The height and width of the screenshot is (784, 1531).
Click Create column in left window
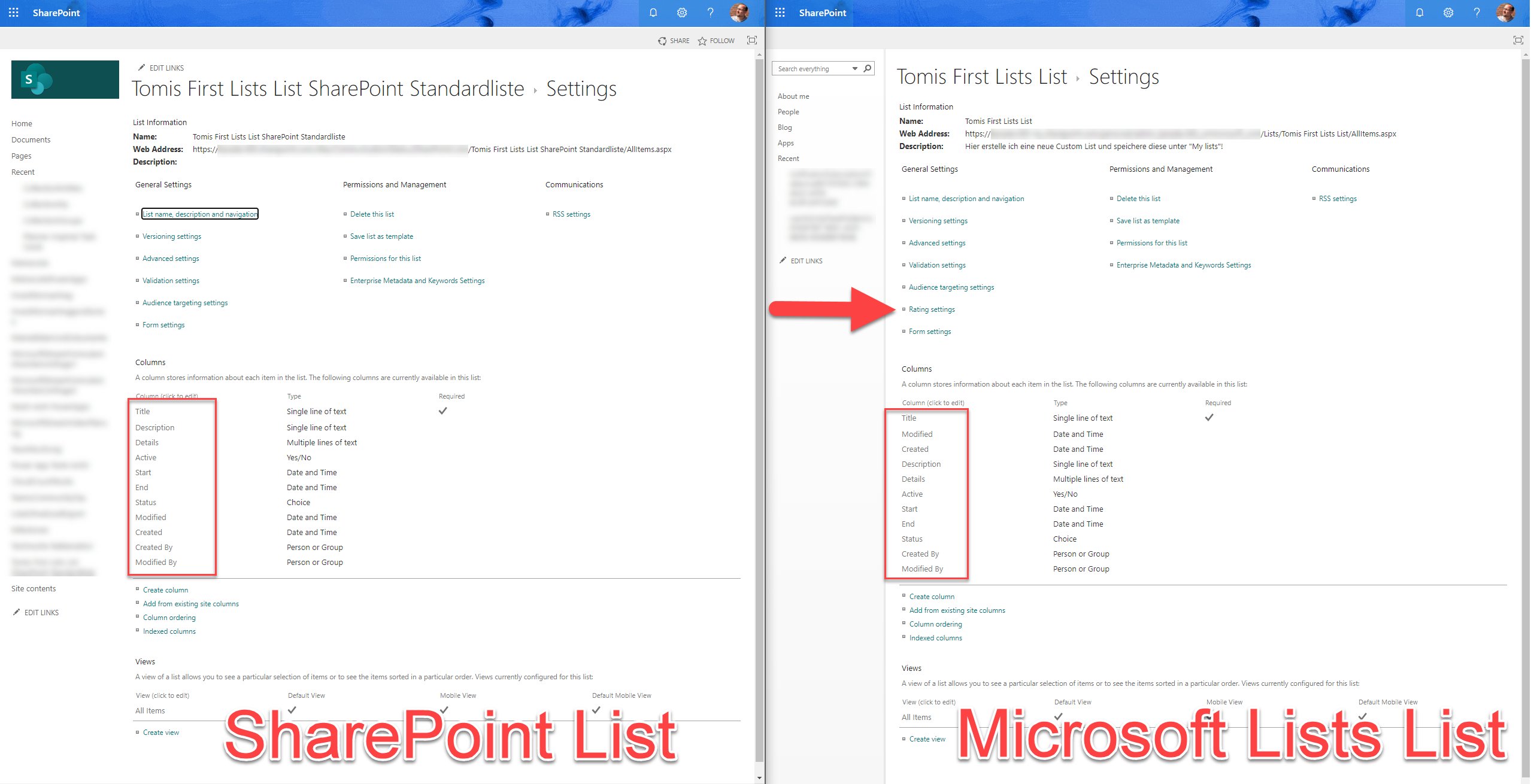165,589
